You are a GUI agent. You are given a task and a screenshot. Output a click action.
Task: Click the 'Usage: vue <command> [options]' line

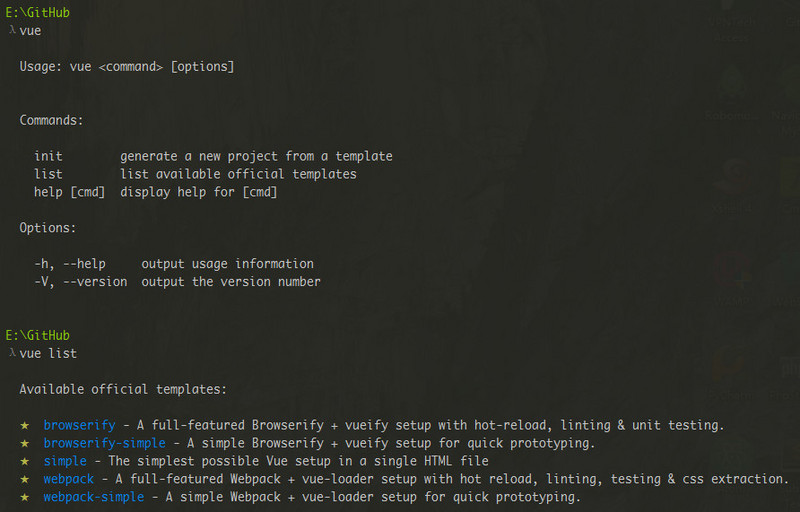(x=127, y=66)
